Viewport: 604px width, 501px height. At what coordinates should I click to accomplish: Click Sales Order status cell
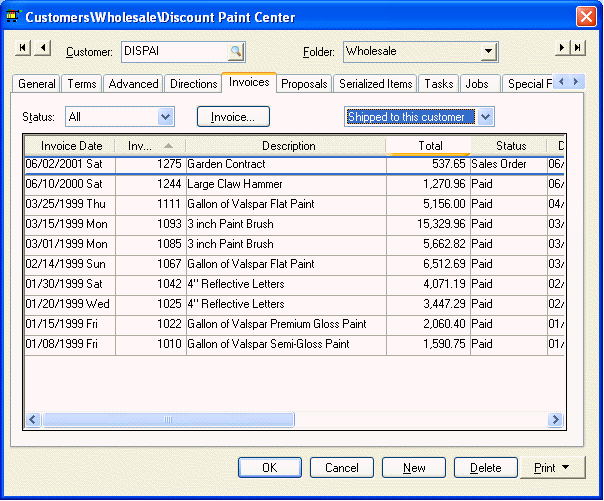[509, 164]
